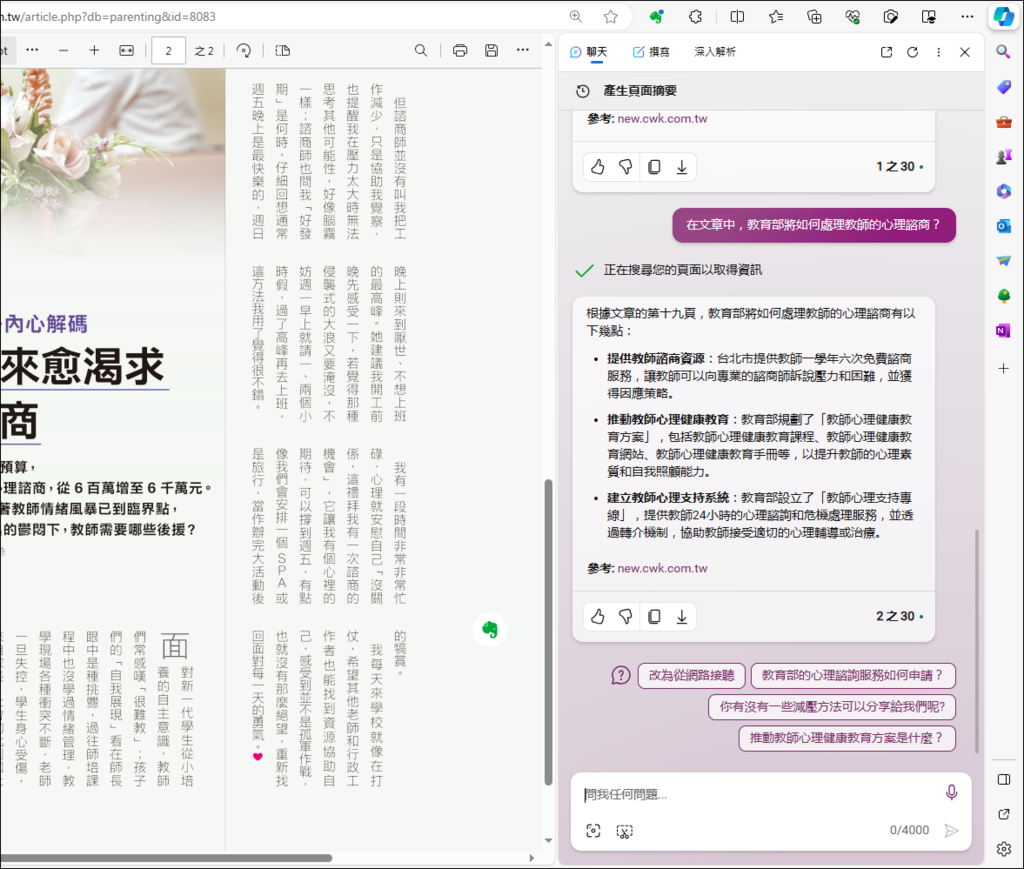Switch to the 撰寫 tab
Viewport: 1024px width, 869px height.
pyautogui.click(x=651, y=52)
